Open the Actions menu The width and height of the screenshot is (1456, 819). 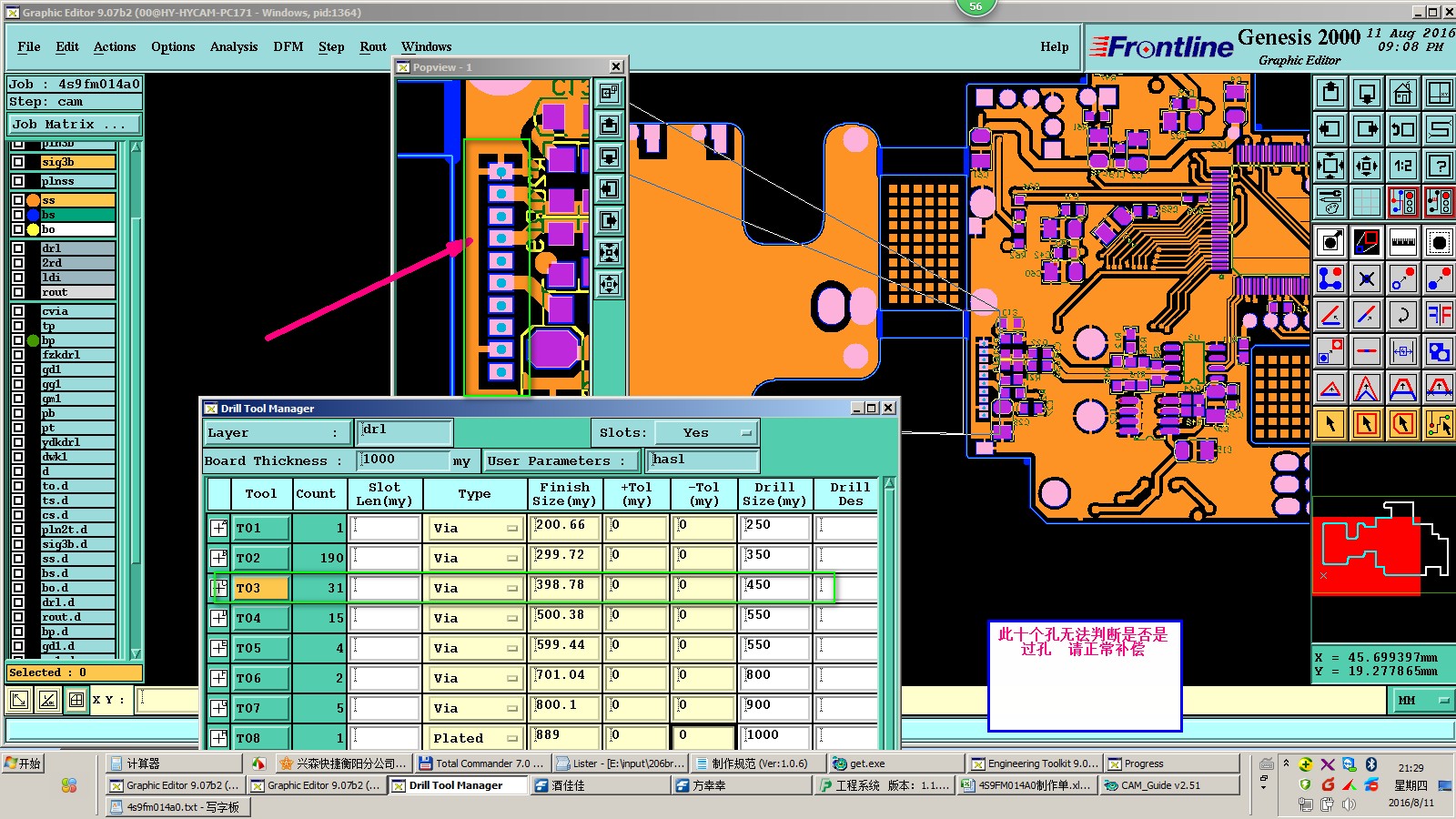115,46
